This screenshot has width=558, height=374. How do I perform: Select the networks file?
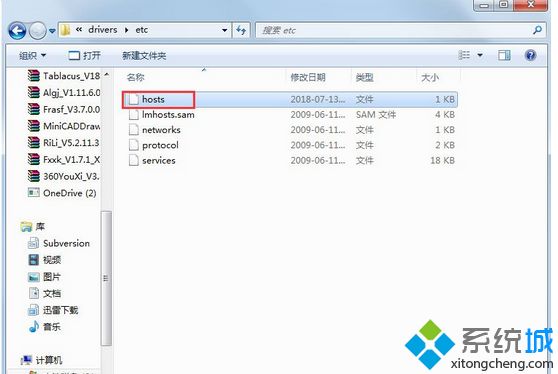click(x=161, y=130)
